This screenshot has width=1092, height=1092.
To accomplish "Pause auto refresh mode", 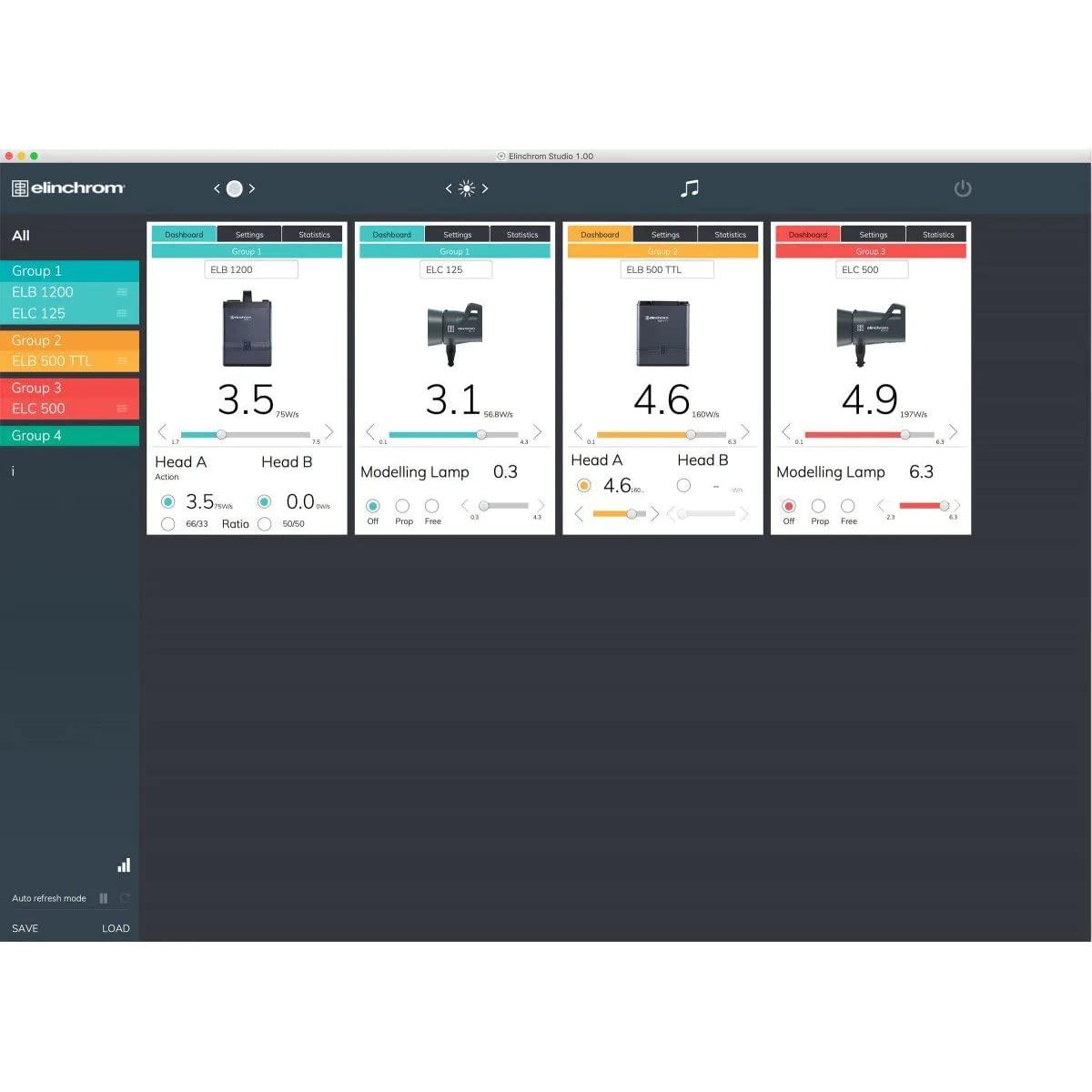I will [104, 898].
